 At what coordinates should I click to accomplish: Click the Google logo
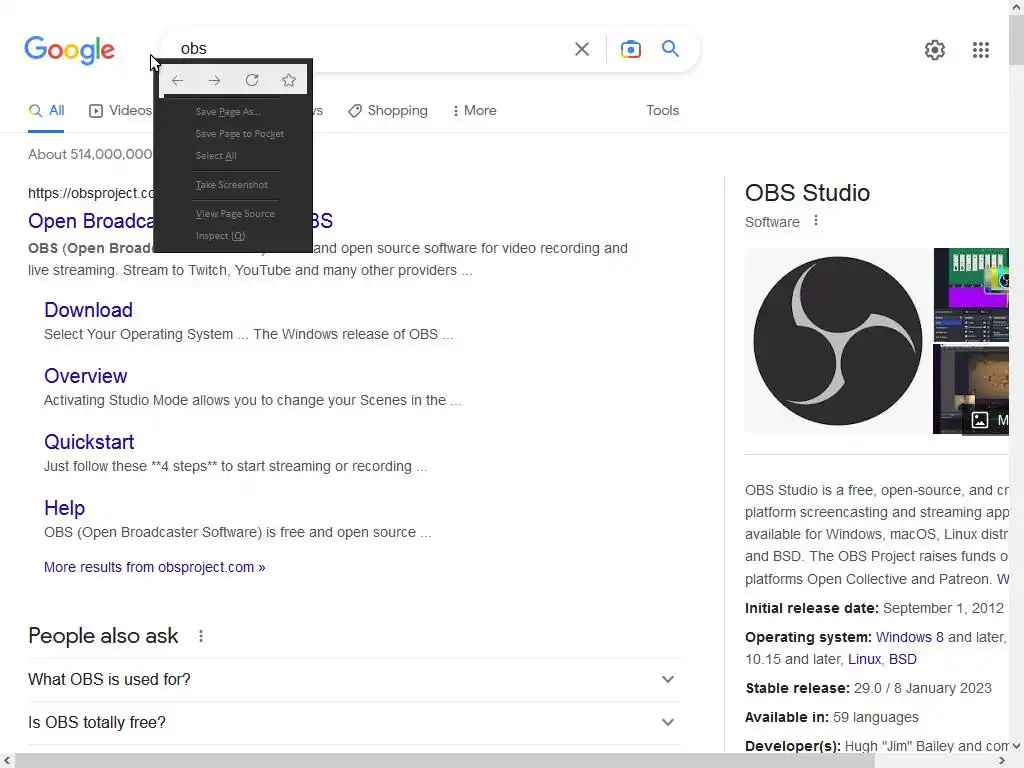tap(69, 50)
